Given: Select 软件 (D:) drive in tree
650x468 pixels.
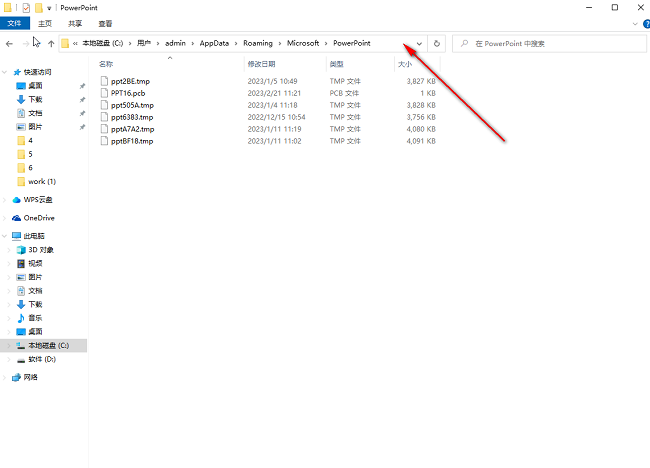Looking at the screenshot, I should pos(42,359).
